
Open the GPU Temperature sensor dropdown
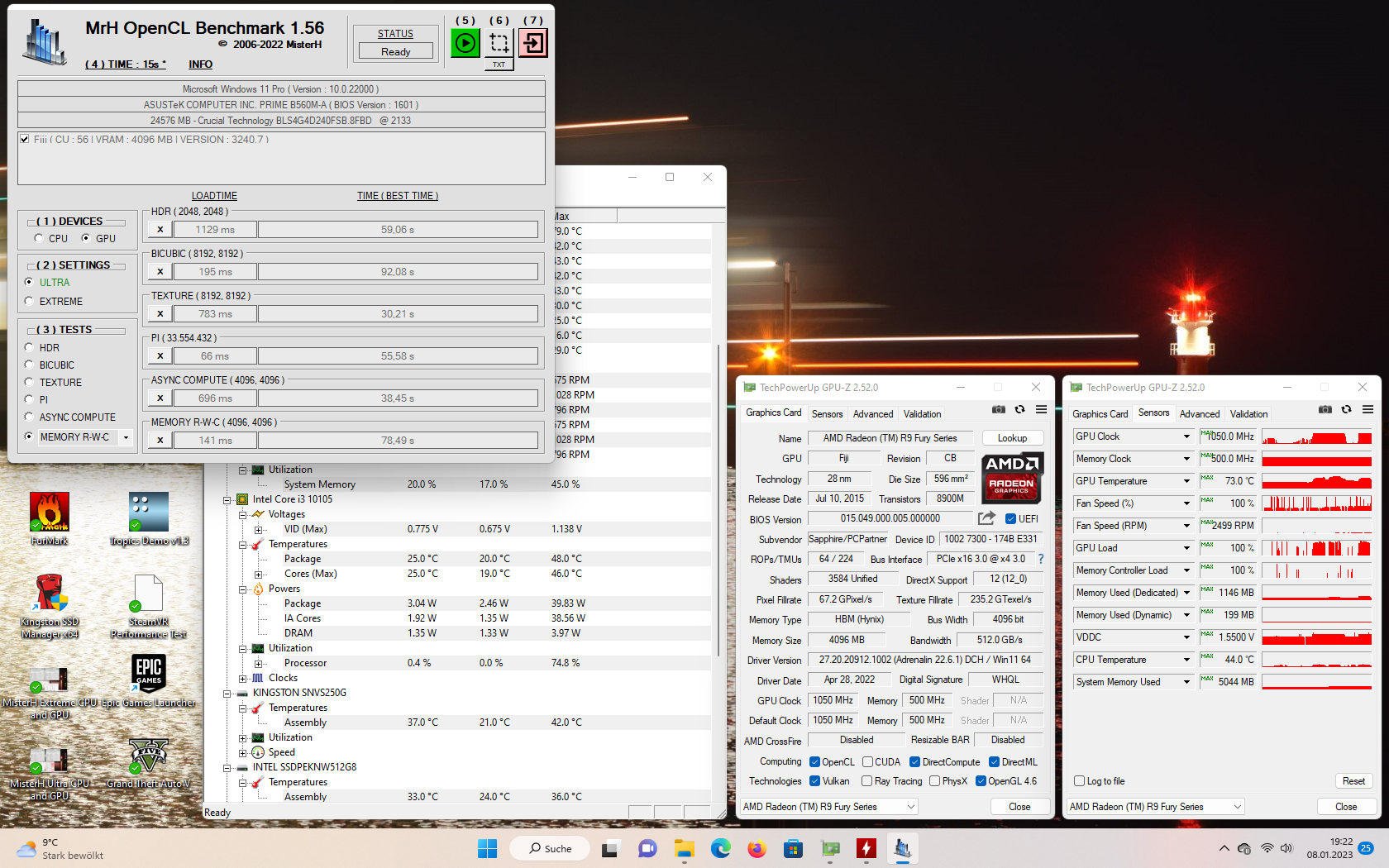tap(1186, 481)
